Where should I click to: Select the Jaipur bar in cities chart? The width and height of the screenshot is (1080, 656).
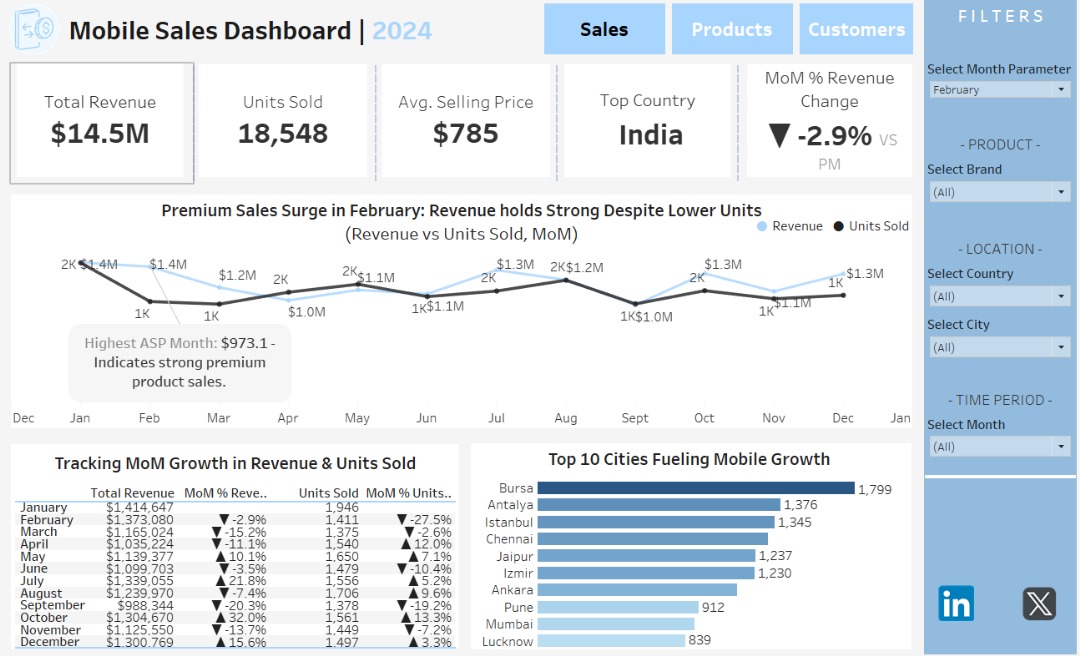click(646, 556)
